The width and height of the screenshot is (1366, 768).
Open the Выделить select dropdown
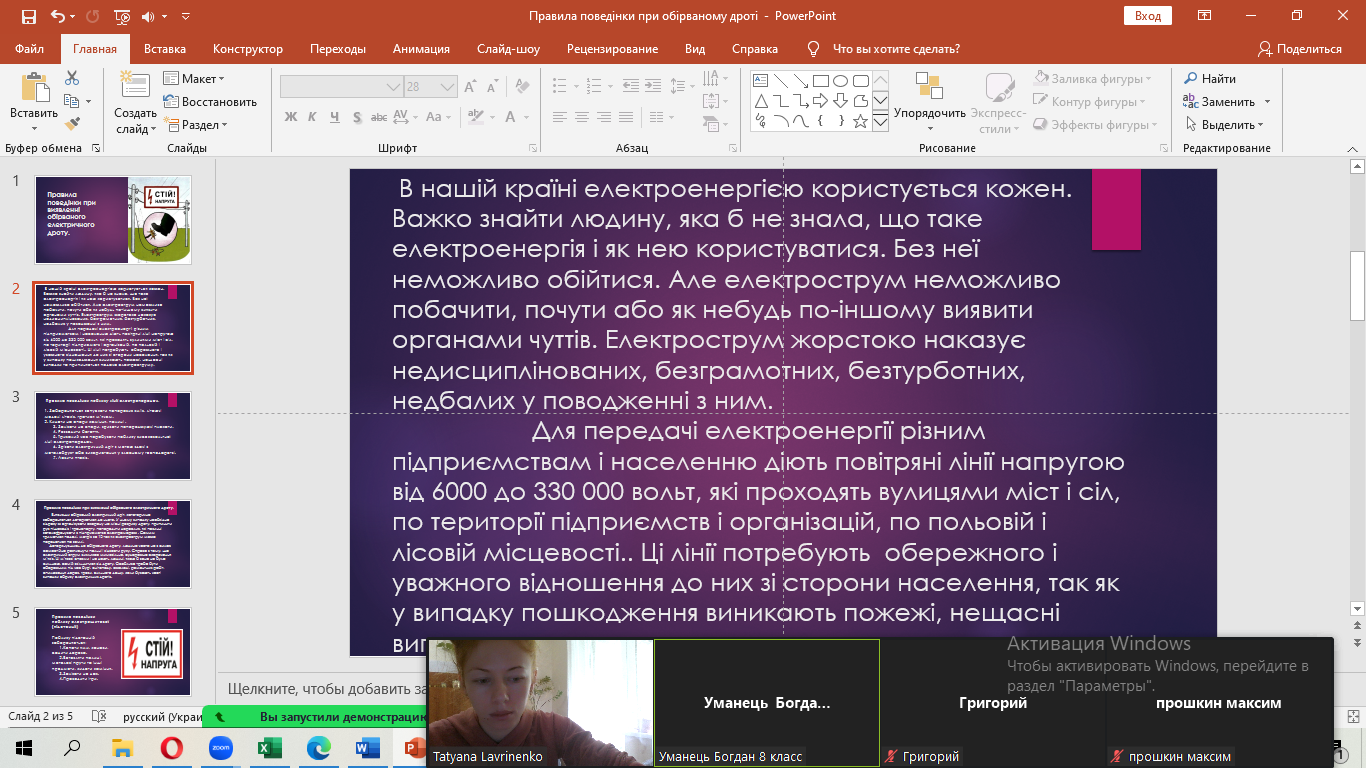(x=1226, y=125)
